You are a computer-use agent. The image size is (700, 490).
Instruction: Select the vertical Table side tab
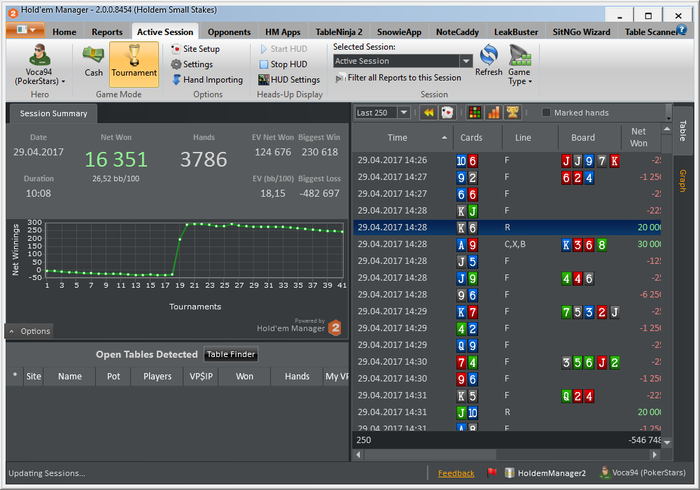tap(683, 131)
